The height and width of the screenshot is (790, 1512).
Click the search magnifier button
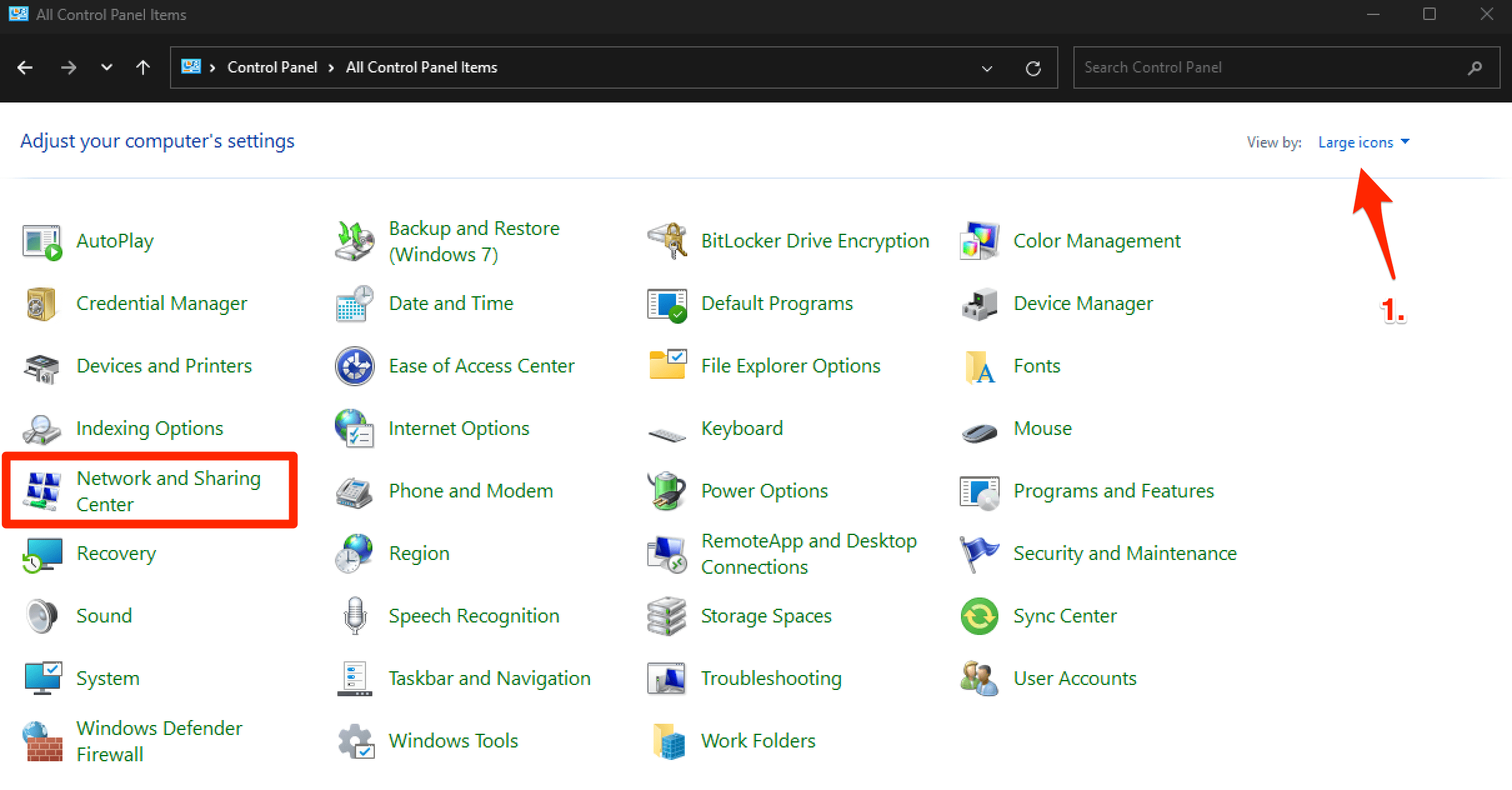tap(1475, 67)
